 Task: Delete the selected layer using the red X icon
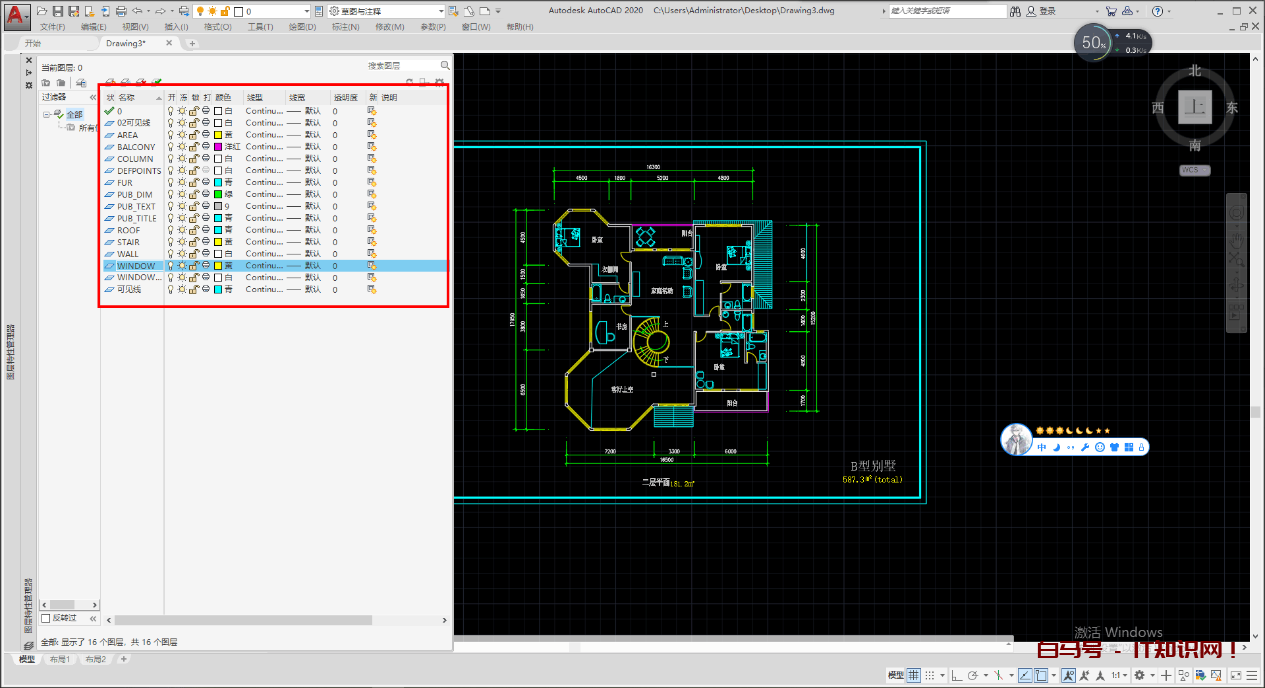(140, 82)
